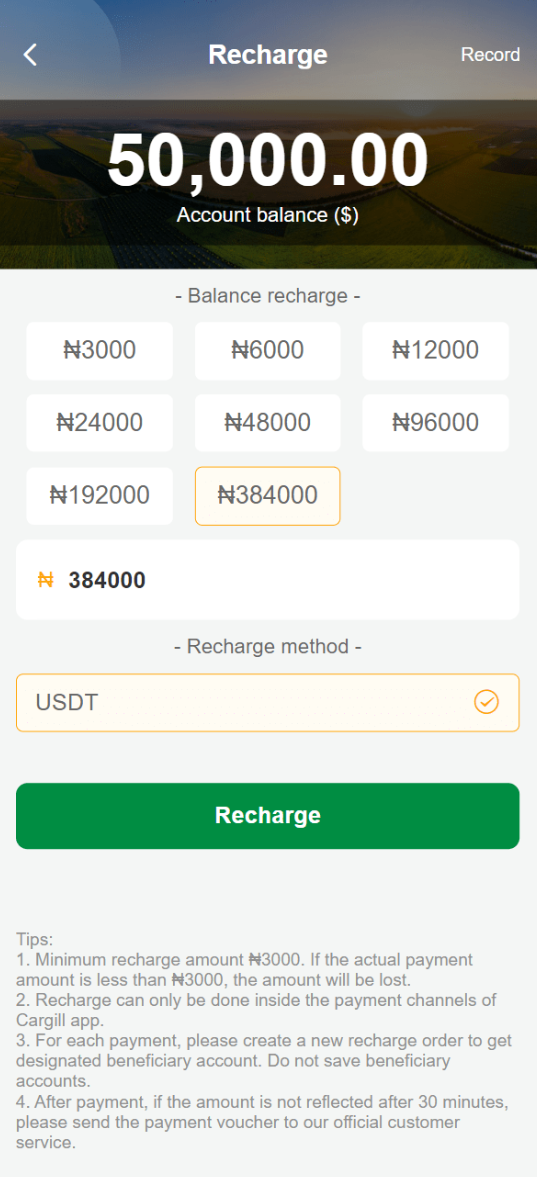
Task: Pick the ₦24000 preset amount
Action: tap(99, 423)
